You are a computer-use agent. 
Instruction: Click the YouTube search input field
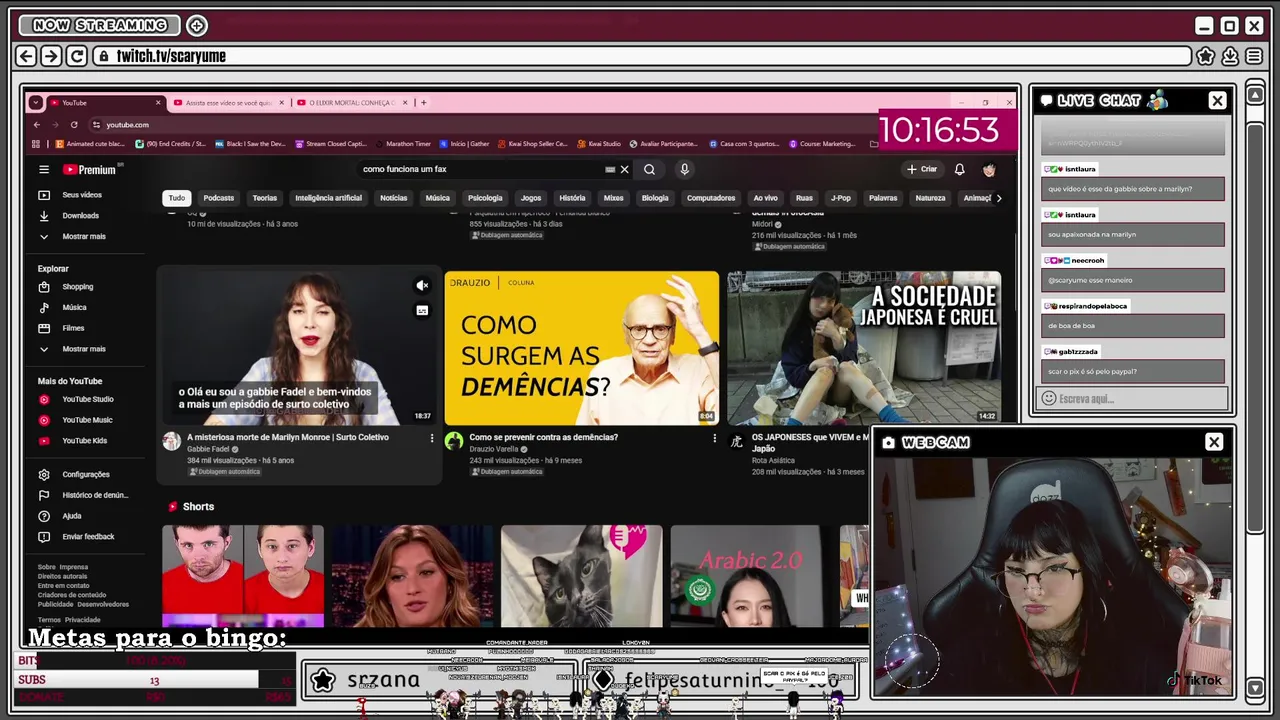click(x=480, y=170)
